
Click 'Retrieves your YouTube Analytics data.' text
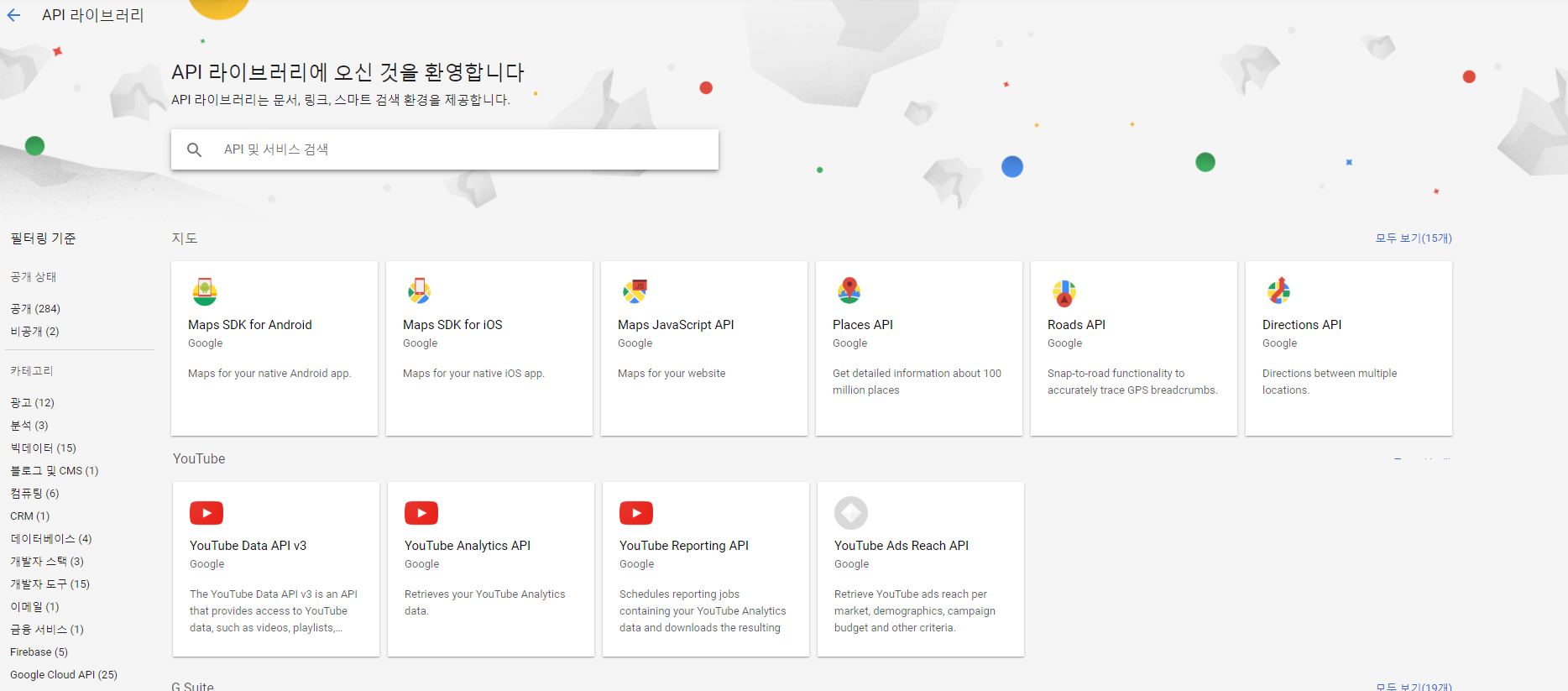485,603
